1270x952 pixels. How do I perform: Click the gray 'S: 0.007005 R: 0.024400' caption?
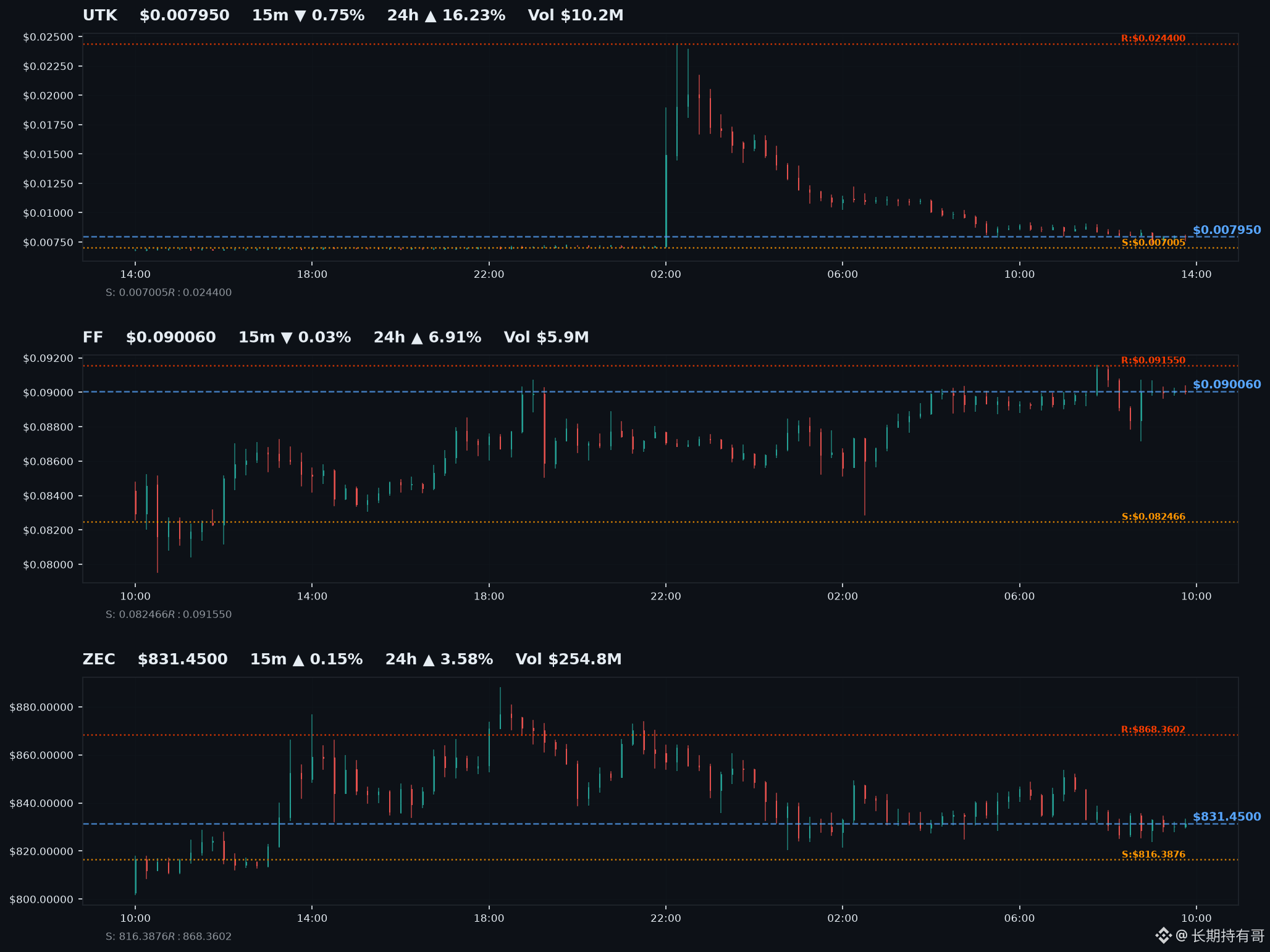(x=169, y=293)
